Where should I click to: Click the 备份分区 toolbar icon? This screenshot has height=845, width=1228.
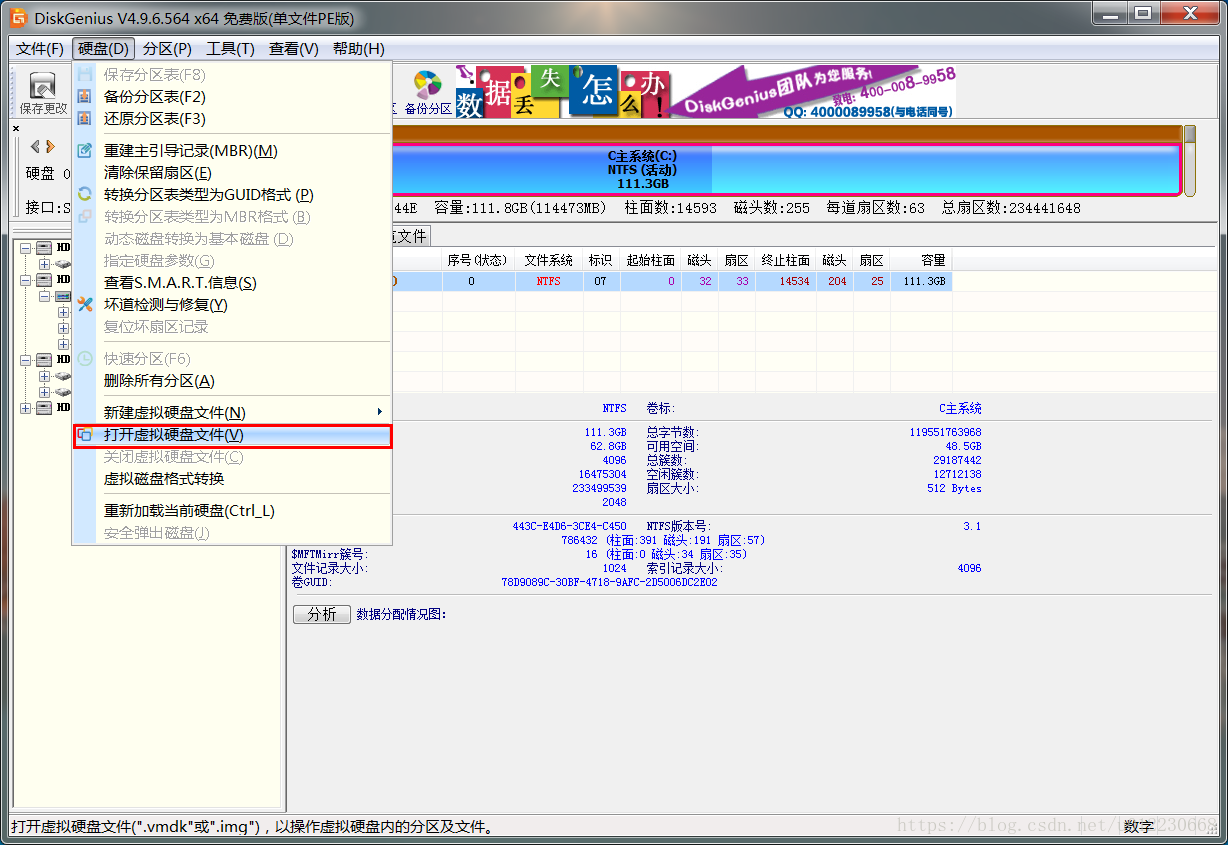428,93
